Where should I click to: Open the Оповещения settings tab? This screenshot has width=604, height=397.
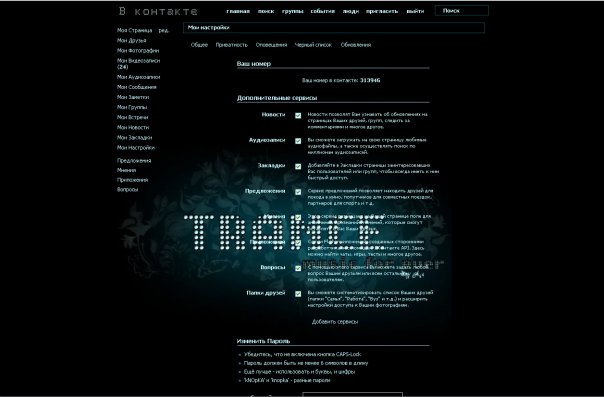pyautogui.click(x=272, y=45)
